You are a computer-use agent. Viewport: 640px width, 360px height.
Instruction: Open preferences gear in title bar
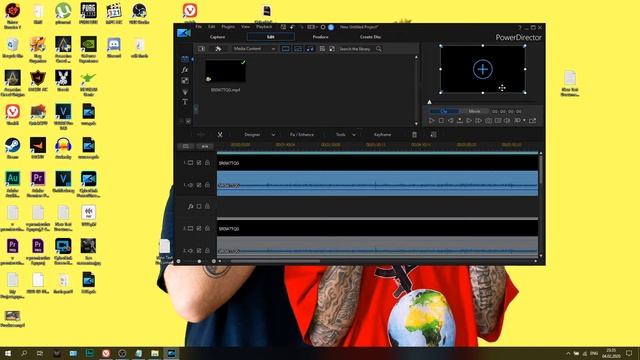coord(323,27)
